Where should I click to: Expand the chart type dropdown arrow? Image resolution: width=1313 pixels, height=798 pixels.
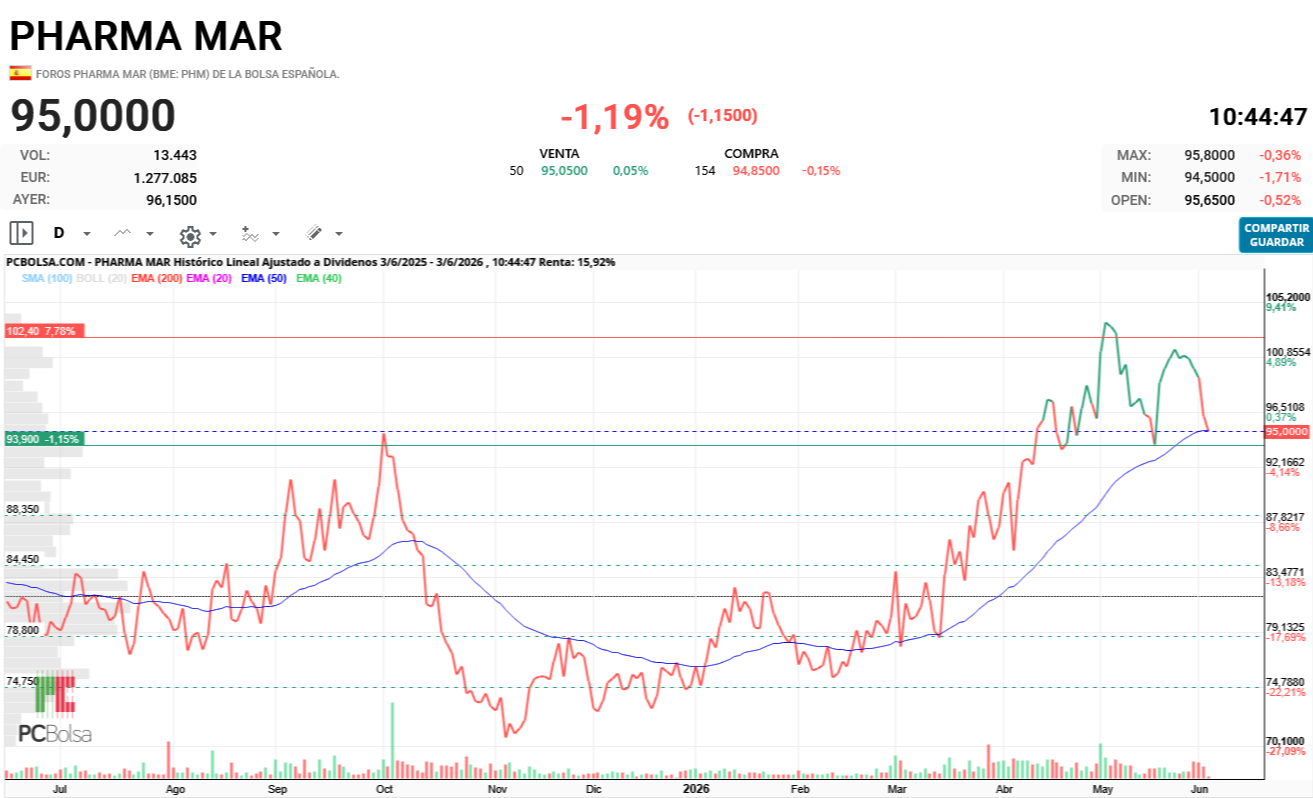pos(150,234)
